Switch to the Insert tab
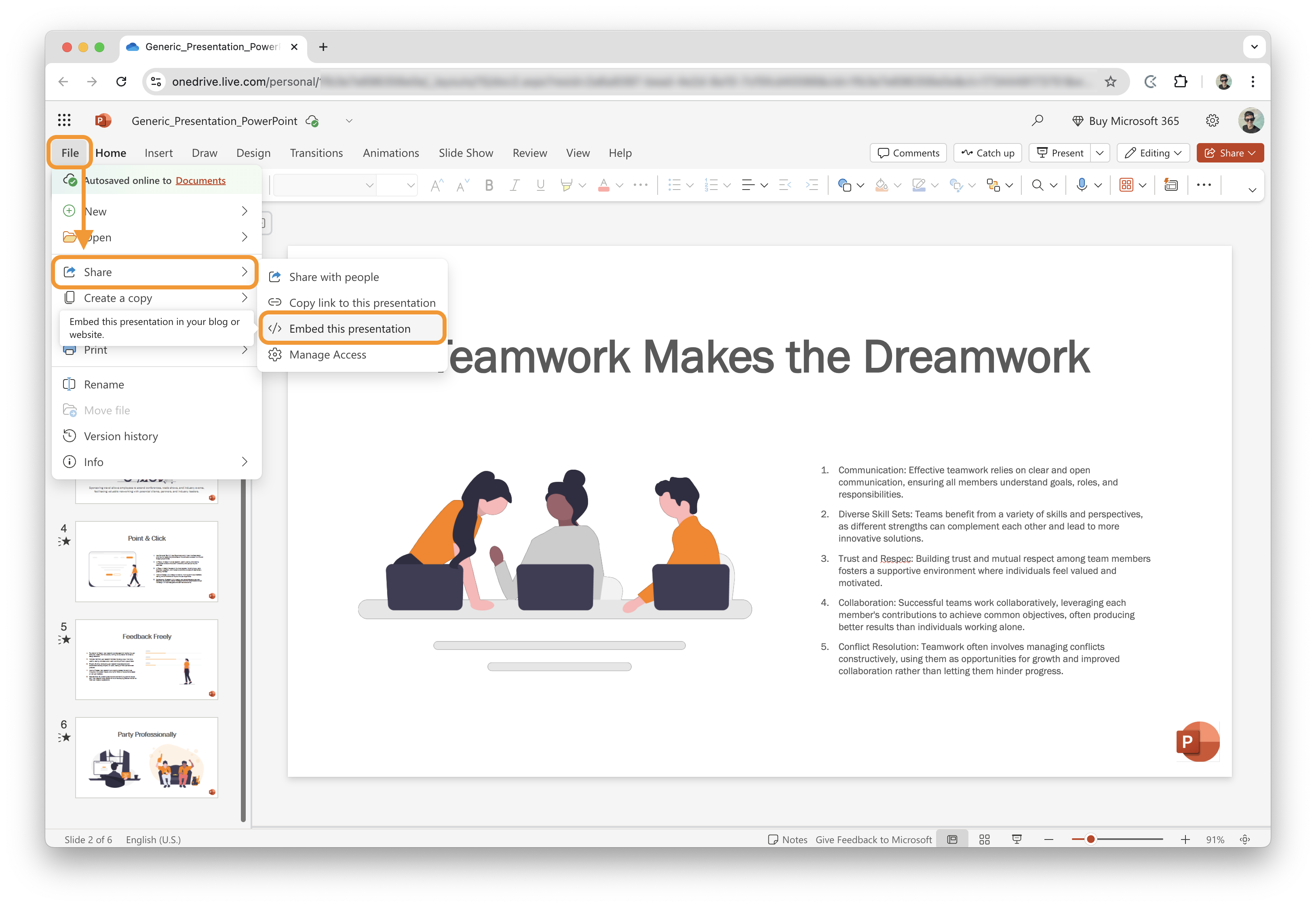The width and height of the screenshot is (1316, 907). (x=158, y=153)
